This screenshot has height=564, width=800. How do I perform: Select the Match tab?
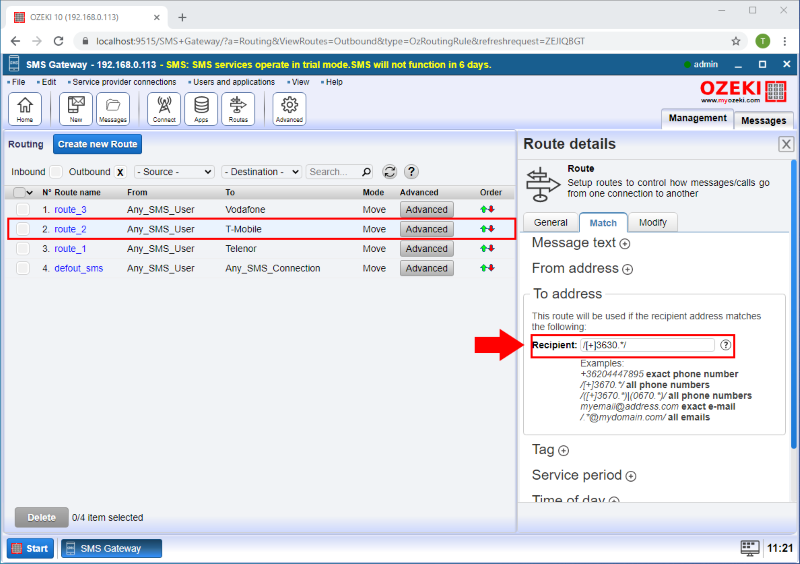[603, 223]
